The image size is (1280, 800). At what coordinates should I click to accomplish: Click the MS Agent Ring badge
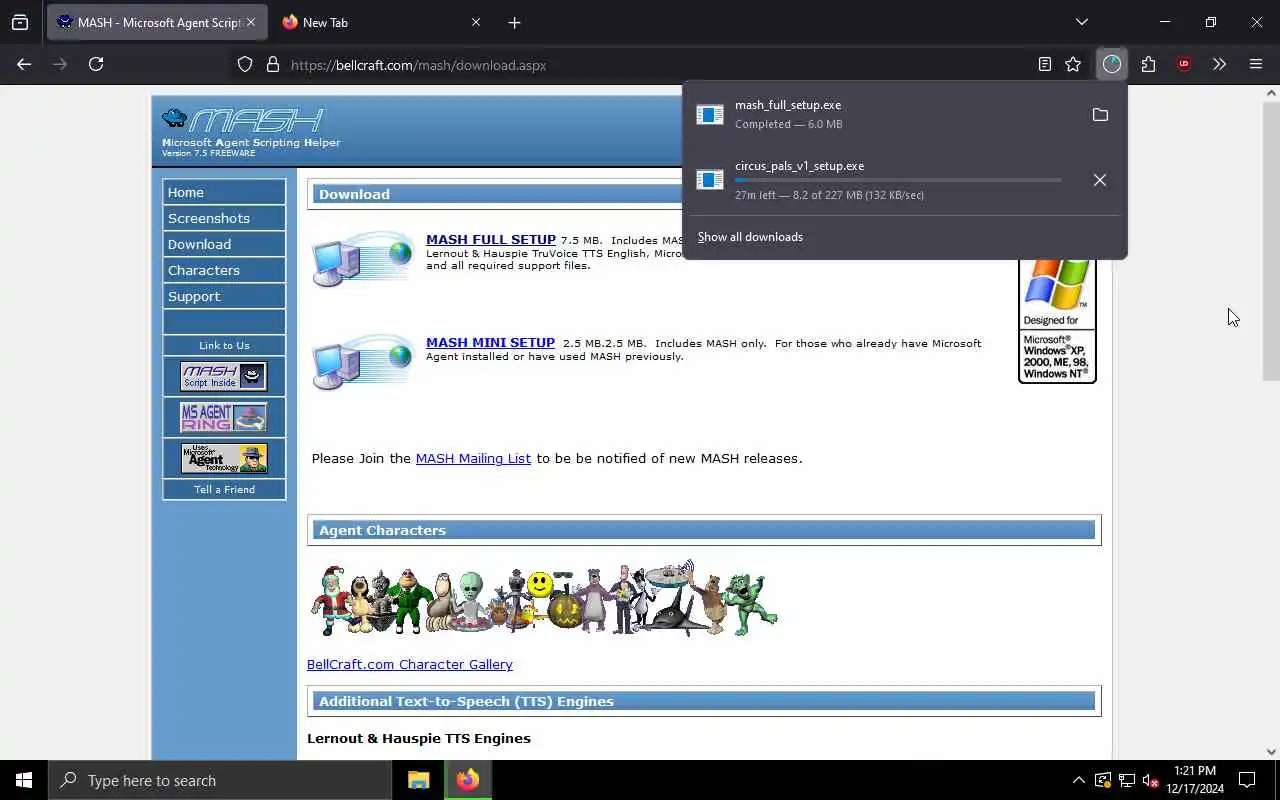coord(224,417)
